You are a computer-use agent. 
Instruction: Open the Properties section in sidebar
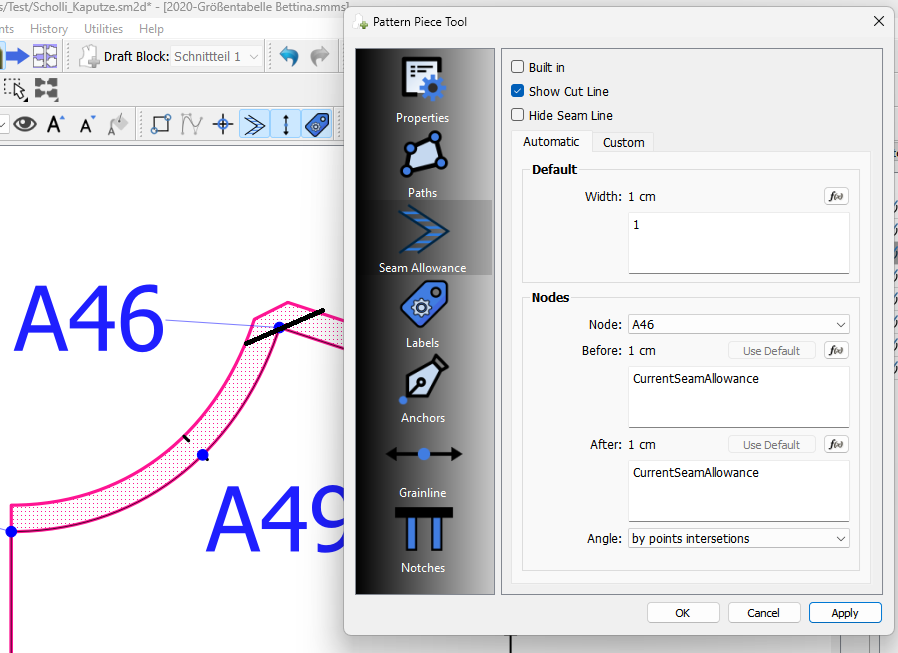pos(422,90)
